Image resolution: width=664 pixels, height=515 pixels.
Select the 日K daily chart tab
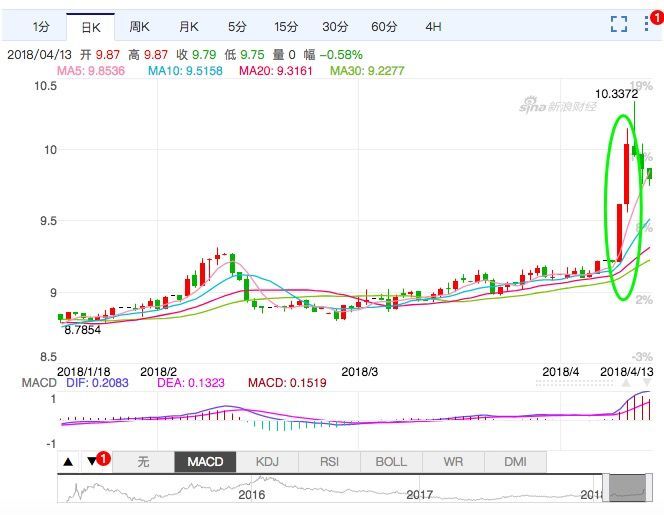click(91, 28)
